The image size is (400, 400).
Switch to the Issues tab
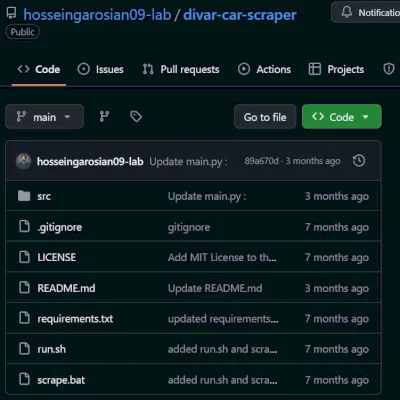point(100,69)
